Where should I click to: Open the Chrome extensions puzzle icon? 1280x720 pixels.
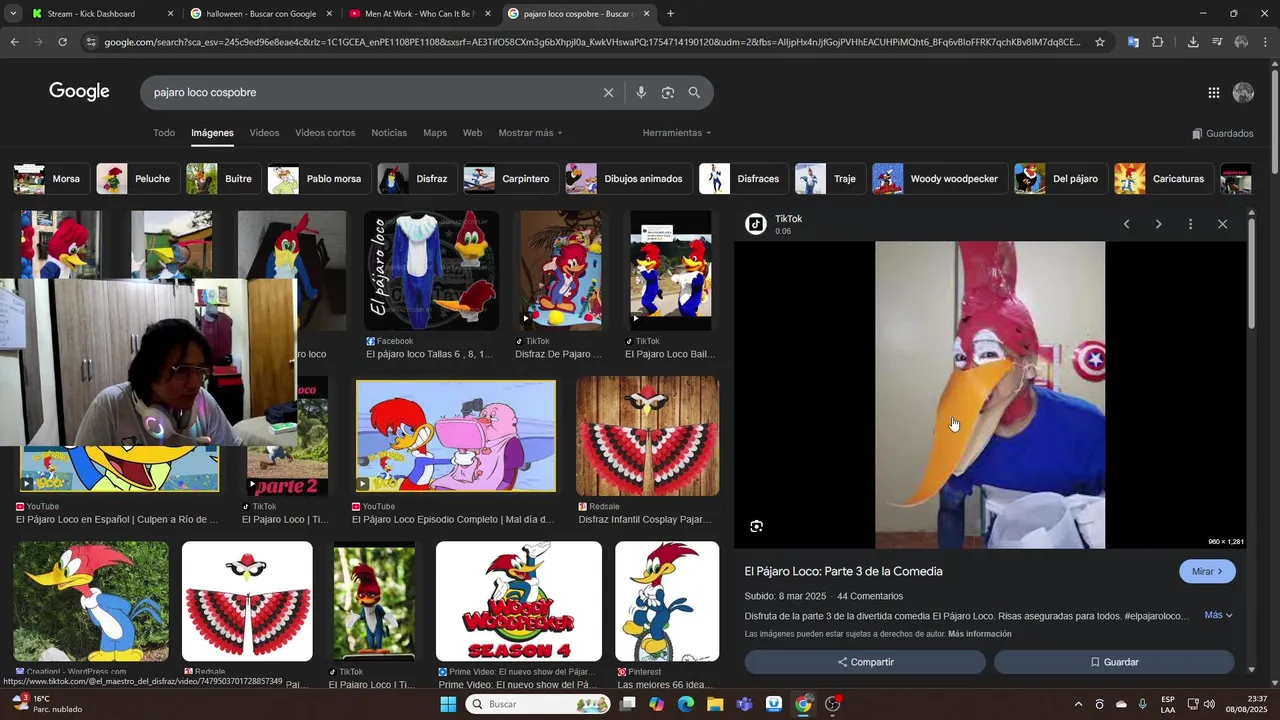coord(1158,42)
